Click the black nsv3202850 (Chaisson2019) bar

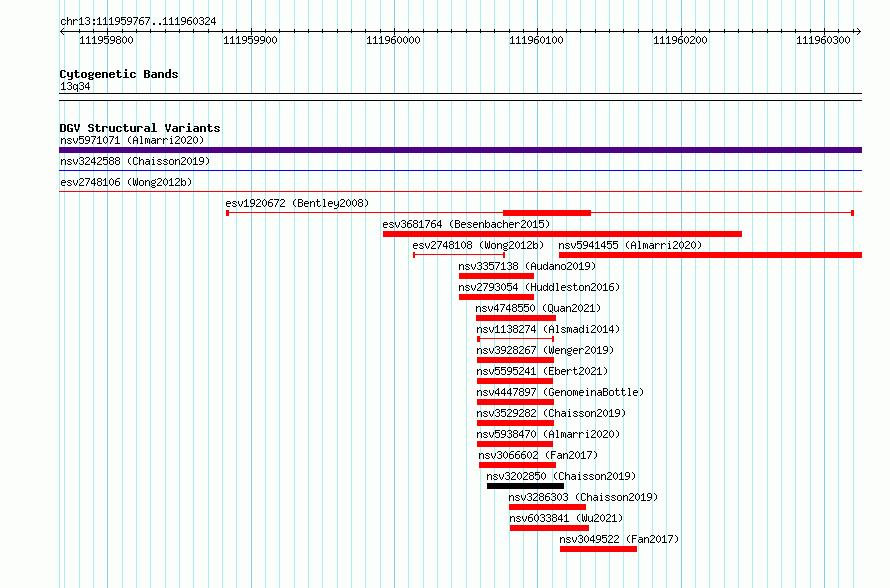(x=526, y=486)
